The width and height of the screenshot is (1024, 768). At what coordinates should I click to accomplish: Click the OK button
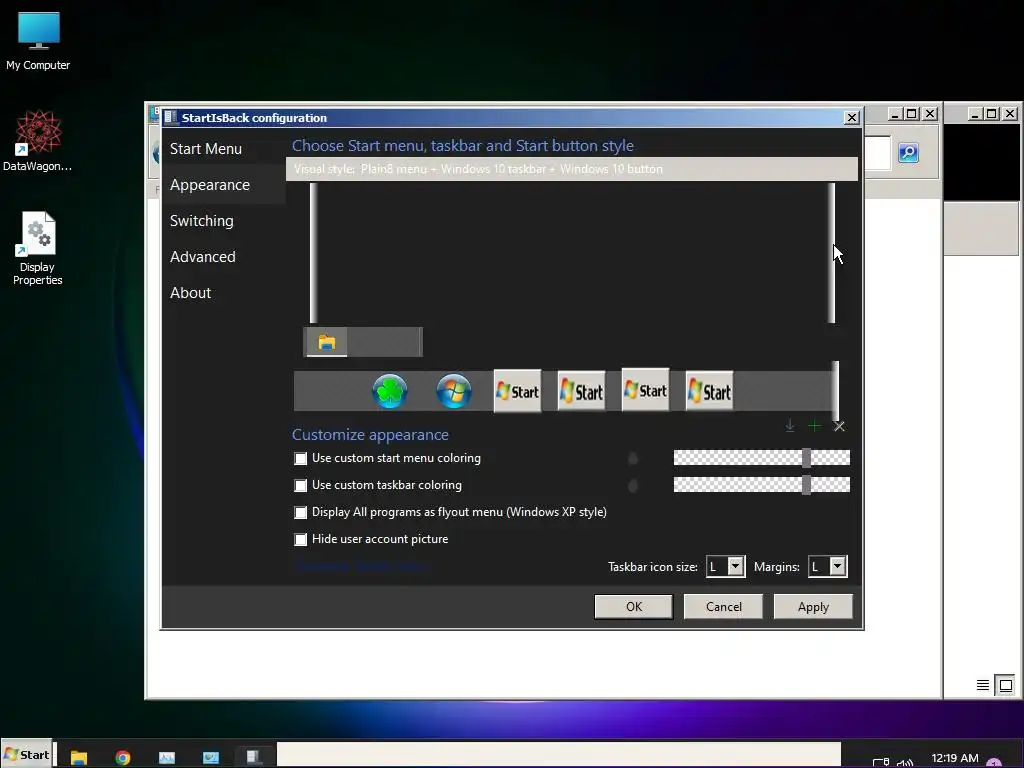633,607
